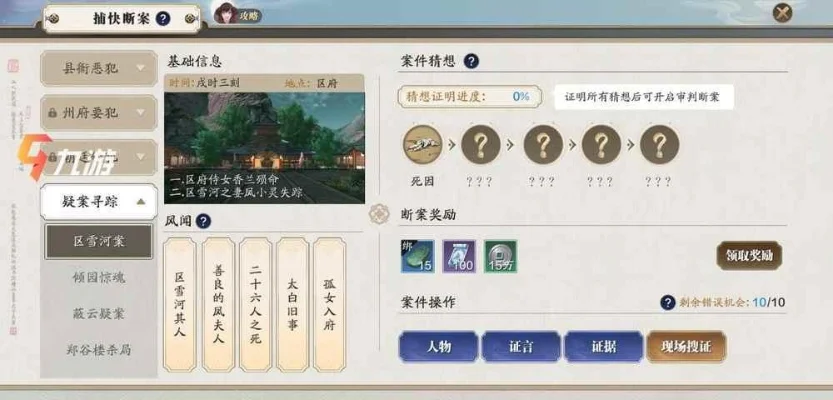Open the 人物 button

438,347
